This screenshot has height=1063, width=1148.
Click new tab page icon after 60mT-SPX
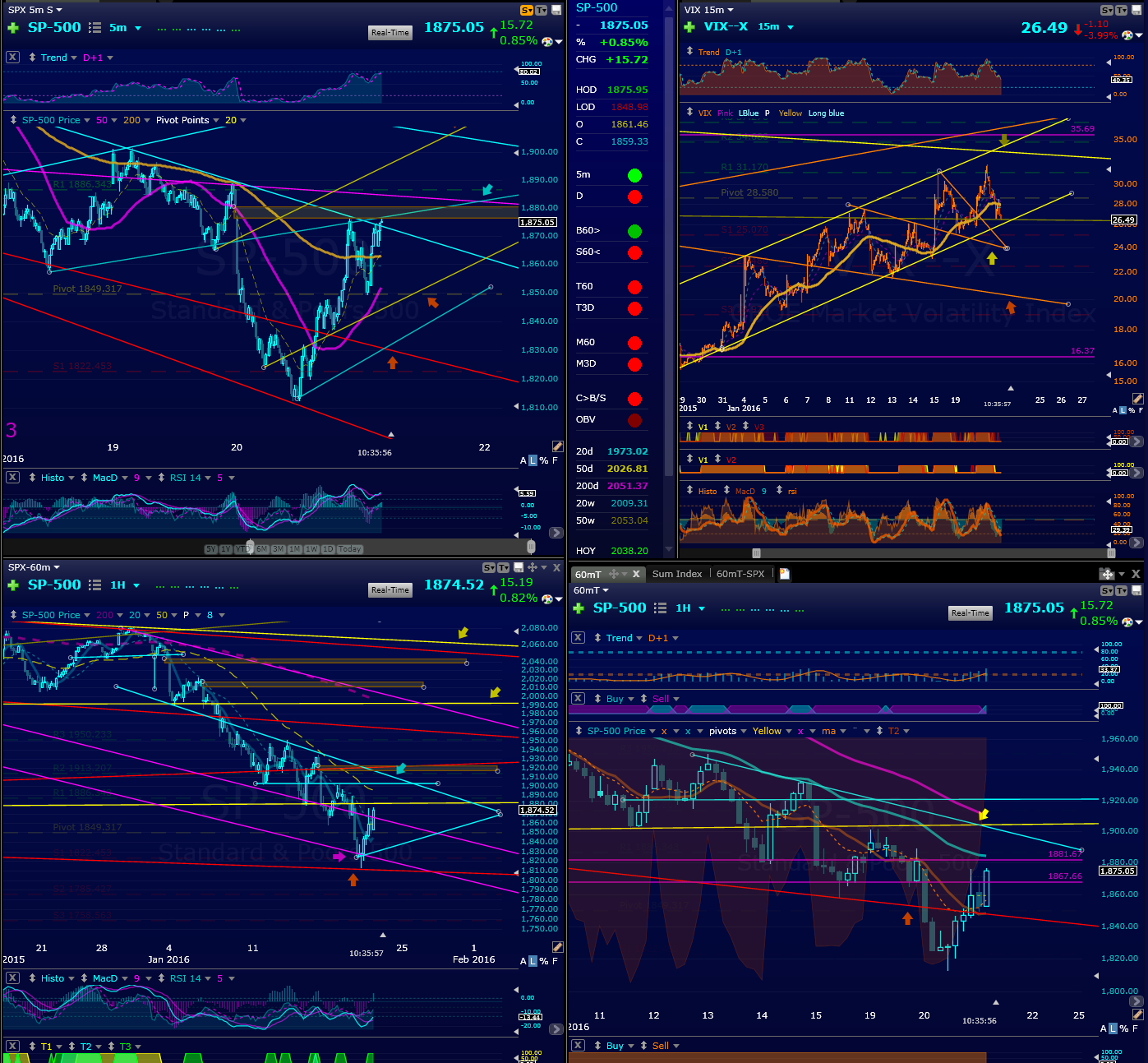click(784, 574)
